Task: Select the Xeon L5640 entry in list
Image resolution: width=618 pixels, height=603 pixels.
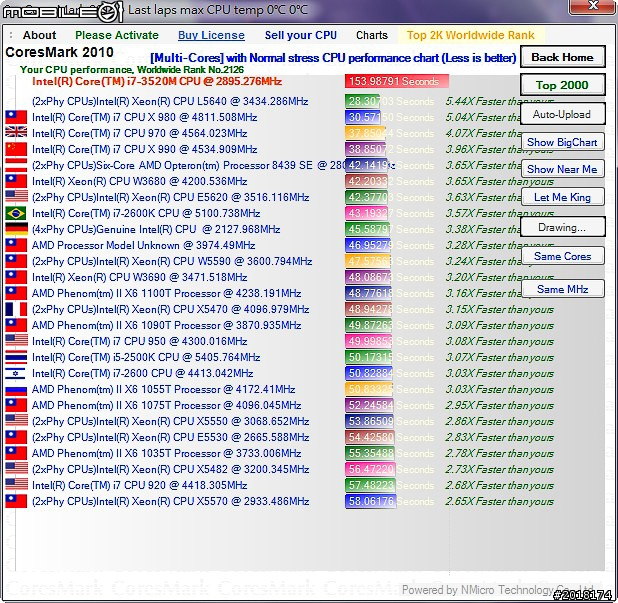Action: 170,101
